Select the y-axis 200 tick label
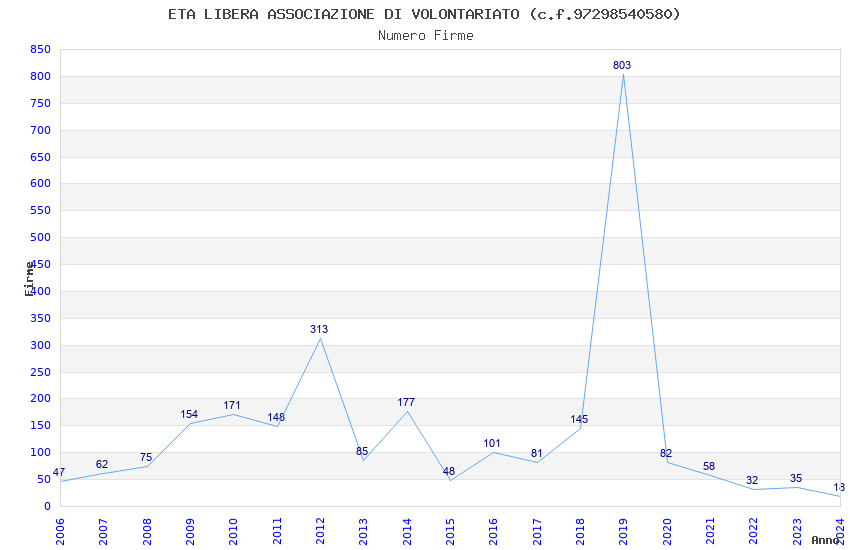850x550 pixels. (x=40, y=398)
